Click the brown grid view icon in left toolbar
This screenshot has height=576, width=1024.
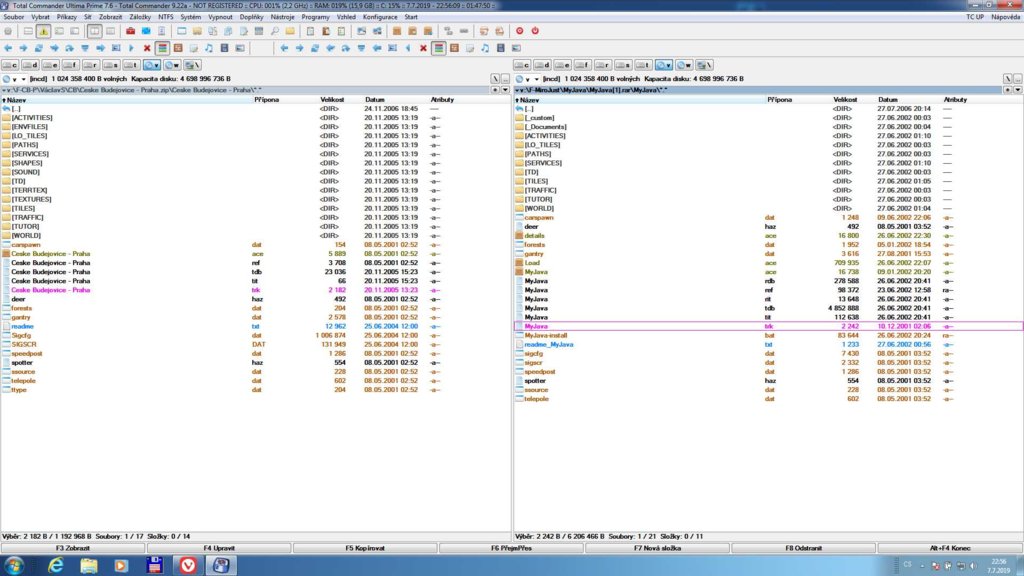pyautogui.click(x=178, y=48)
